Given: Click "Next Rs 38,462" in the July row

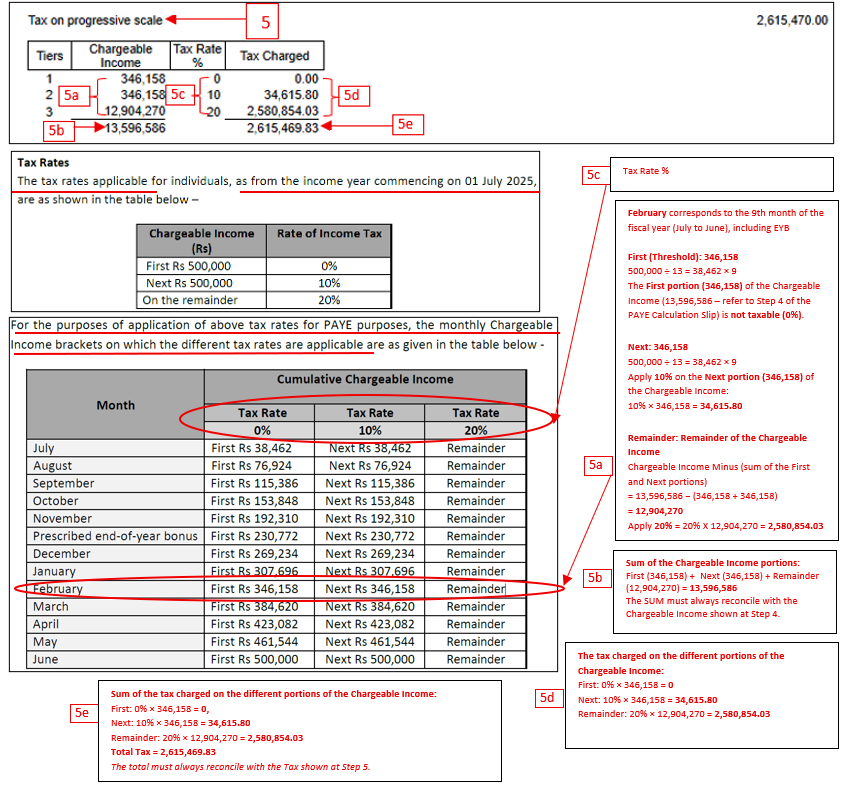Looking at the screenshot, I should click(x=369, y=448).
